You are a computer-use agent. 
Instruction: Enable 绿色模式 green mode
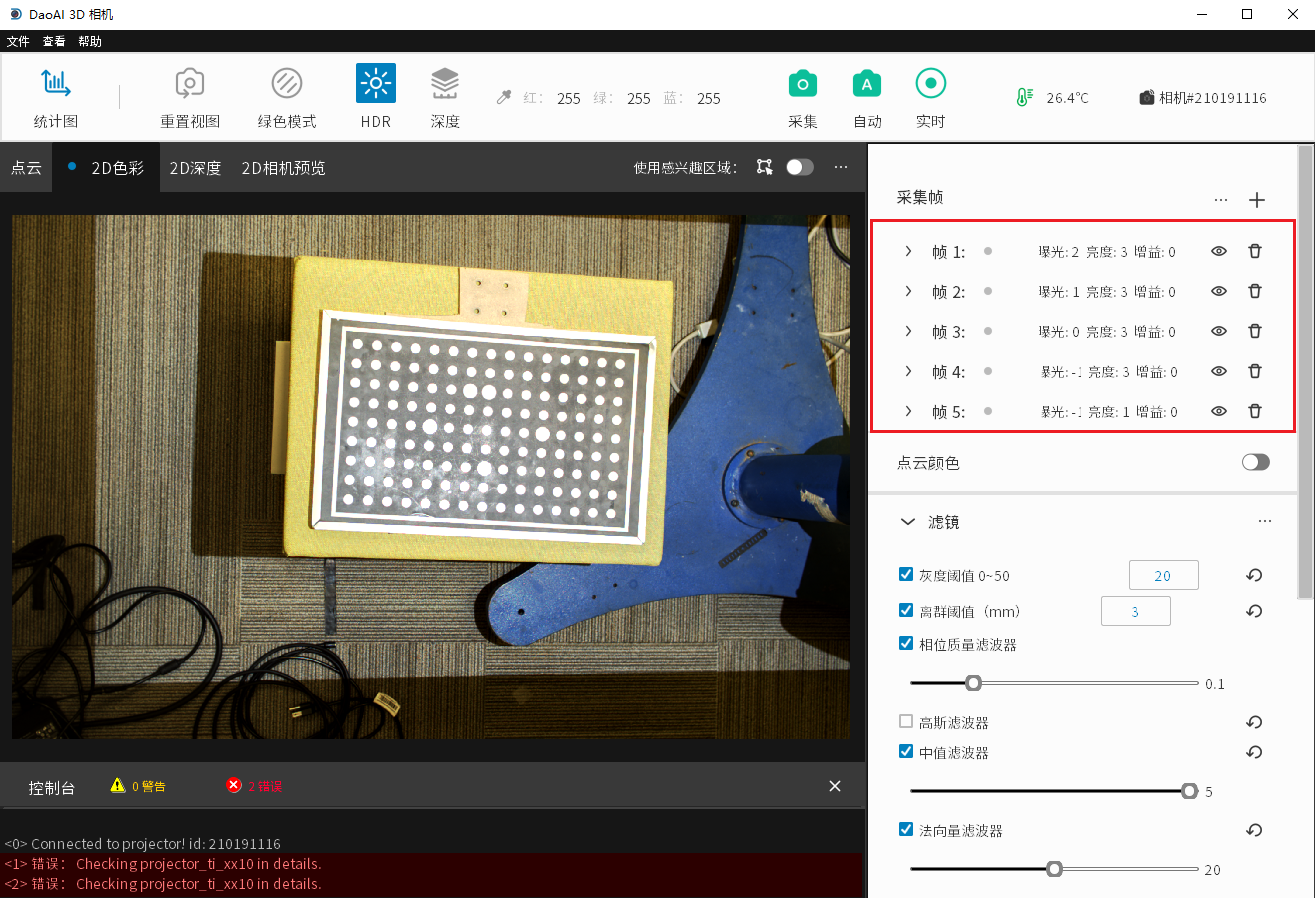coord(287,84)
